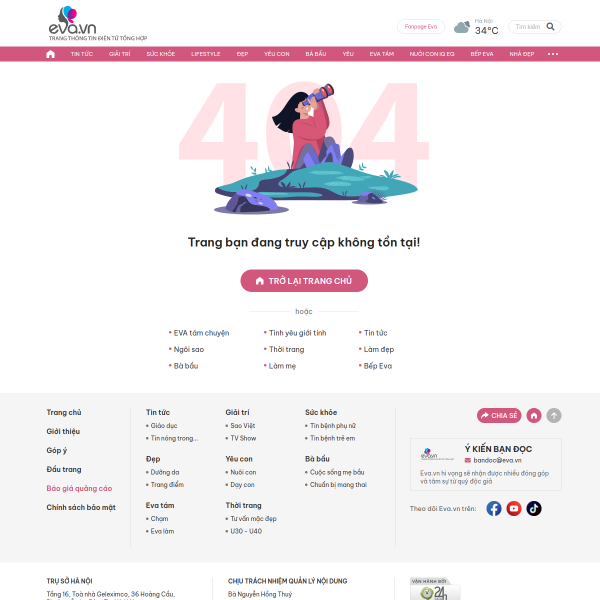Viewport: 600px width, 600px height.
Task: Open the home icon in navigation bar
Action: tap(51, 54)
